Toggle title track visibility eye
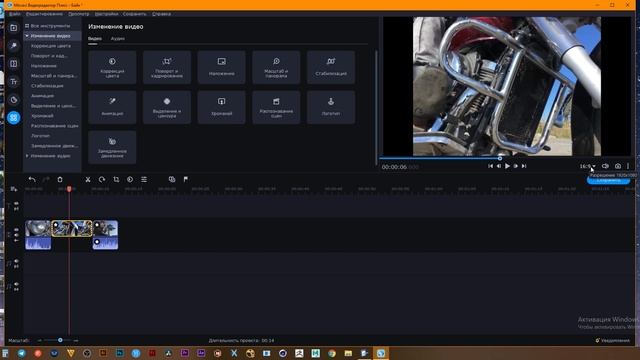The height and width of the screenshot is (360, 640). click(x=16, y=203)
